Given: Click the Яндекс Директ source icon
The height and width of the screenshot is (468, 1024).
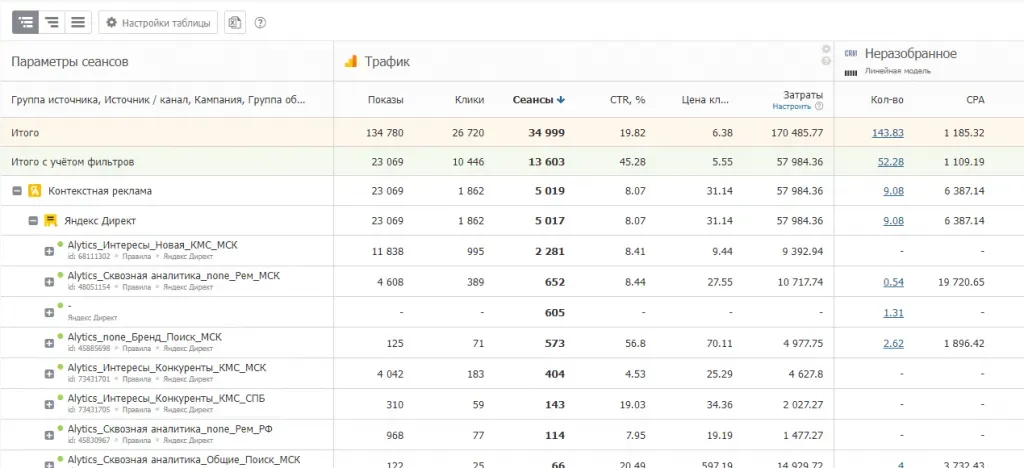Looking at the screenshot, I should [51, 221].
